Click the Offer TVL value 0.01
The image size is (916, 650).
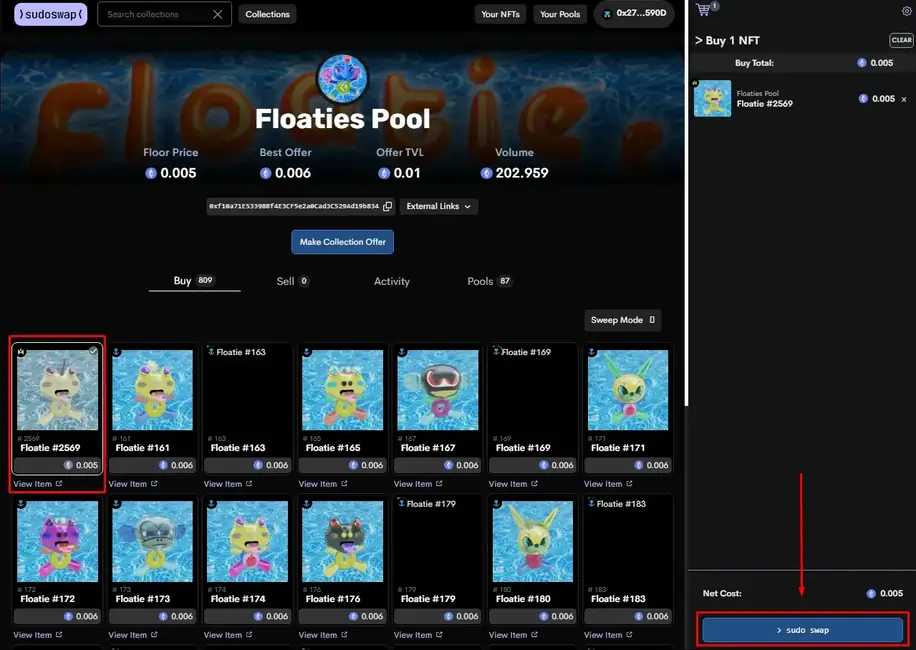pos(407,173)
